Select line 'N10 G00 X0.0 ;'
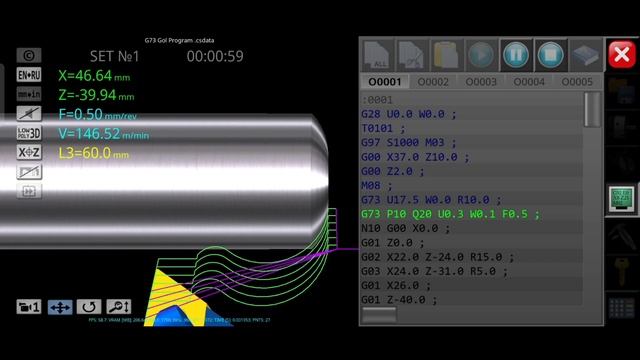Screen dimensions: 640x360 point(405,229)
